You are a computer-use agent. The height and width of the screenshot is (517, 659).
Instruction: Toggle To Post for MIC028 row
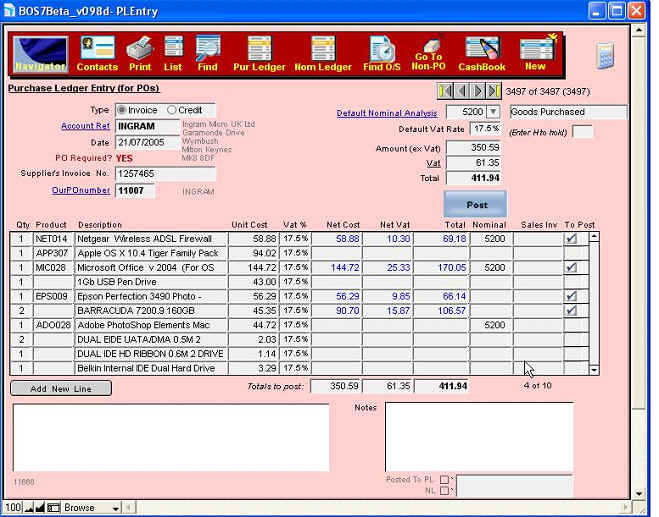pos(572,267)
